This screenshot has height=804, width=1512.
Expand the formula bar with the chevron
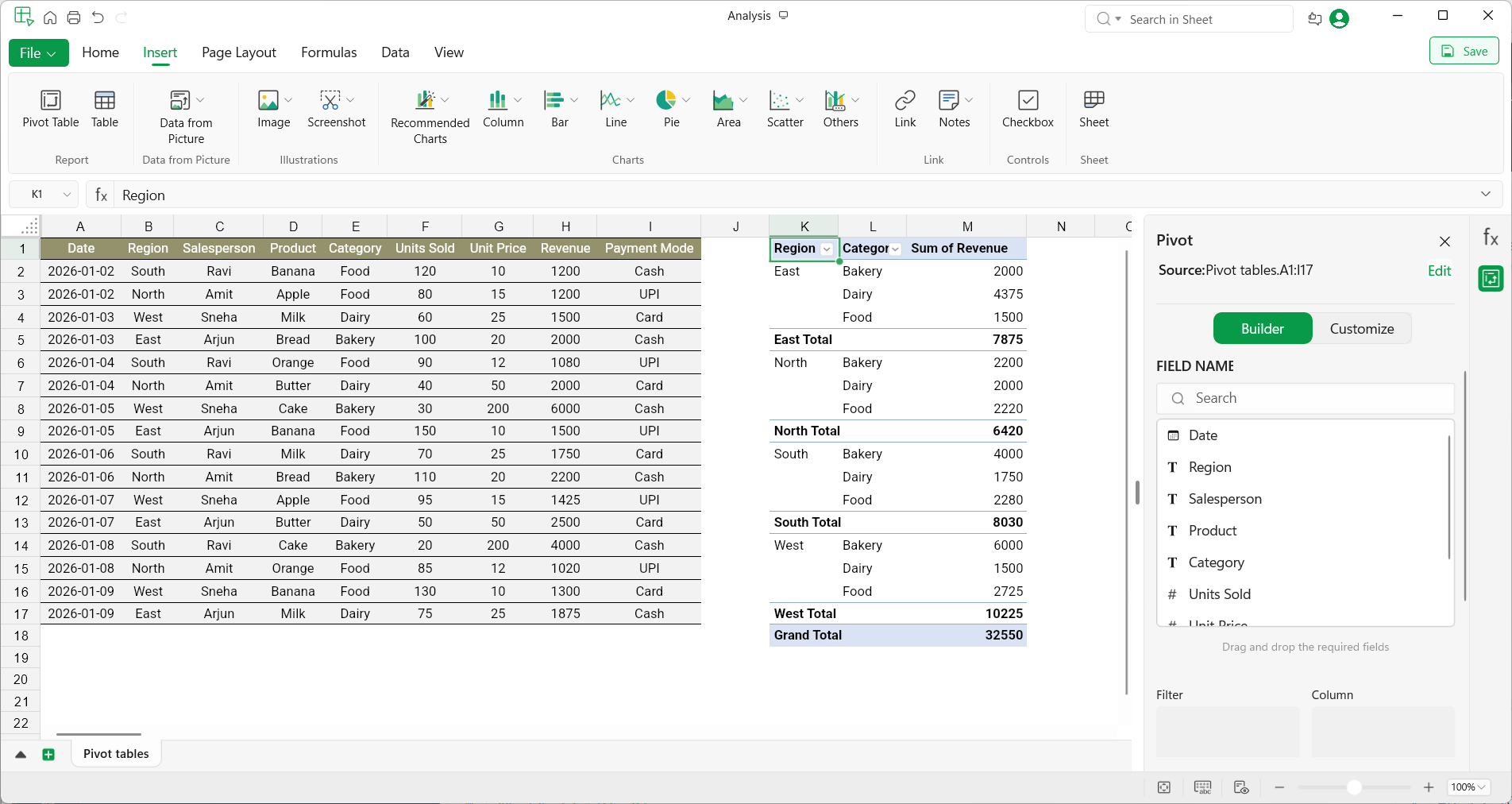pos(1485,195)
